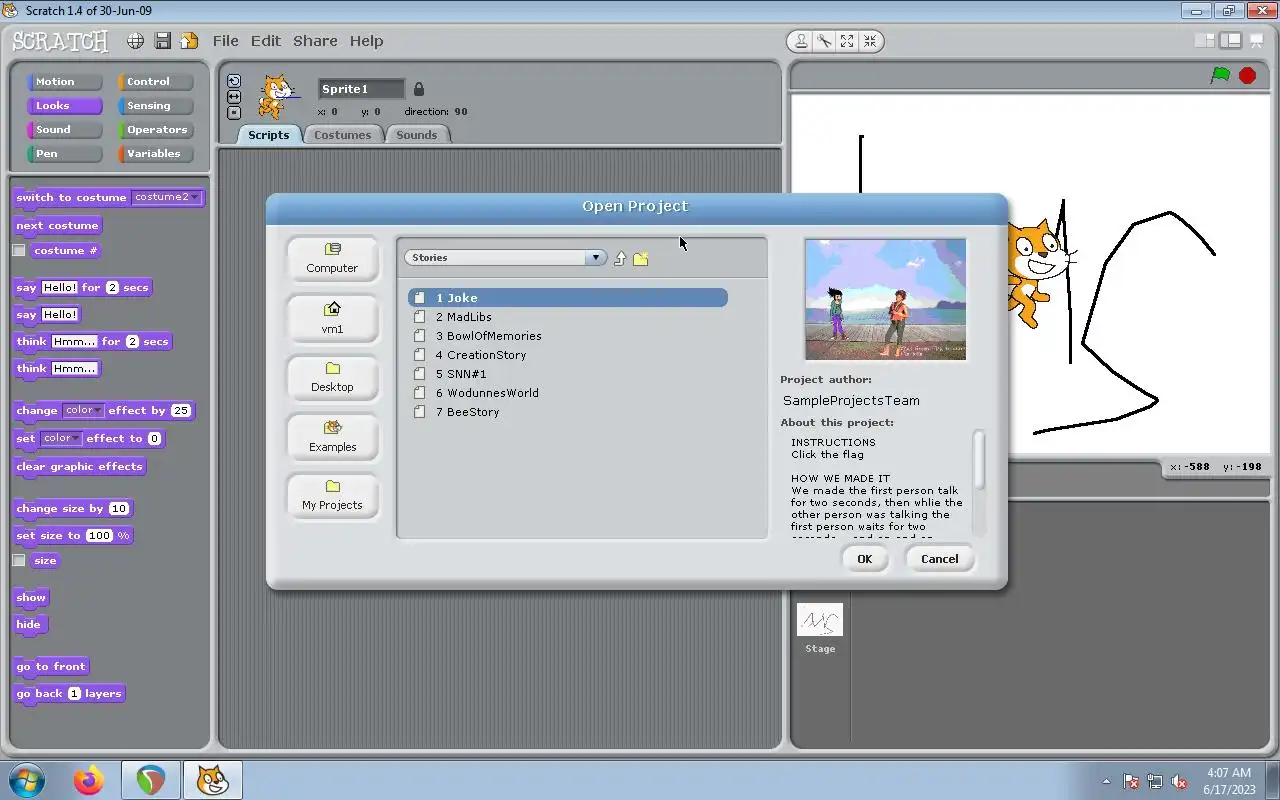Switch to the Sounds tab
The width and height of the screenshot is (1280, 800).
[416, 135]
